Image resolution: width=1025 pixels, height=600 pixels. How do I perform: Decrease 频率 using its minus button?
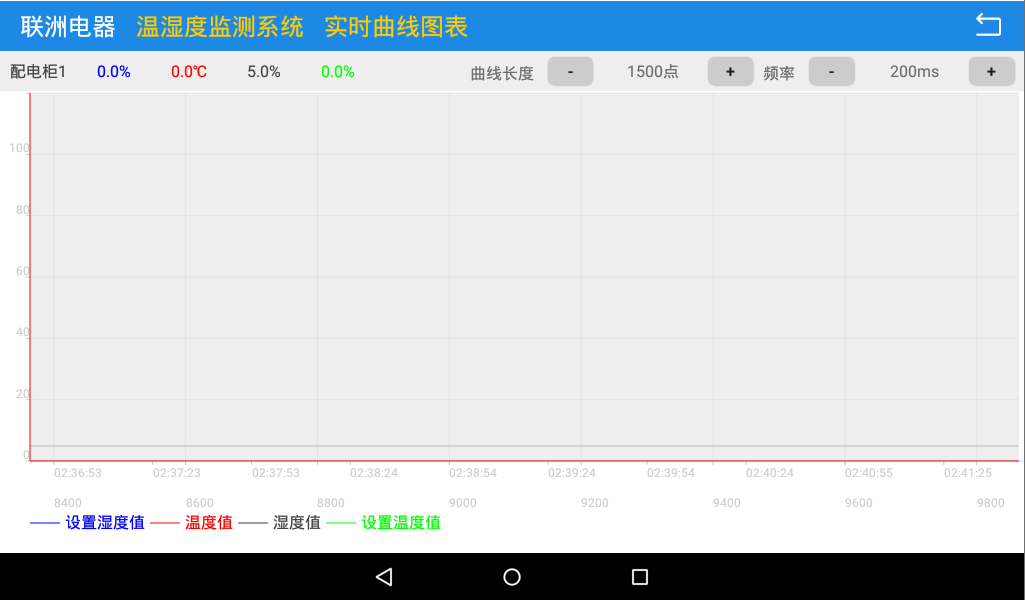(831, 71)
